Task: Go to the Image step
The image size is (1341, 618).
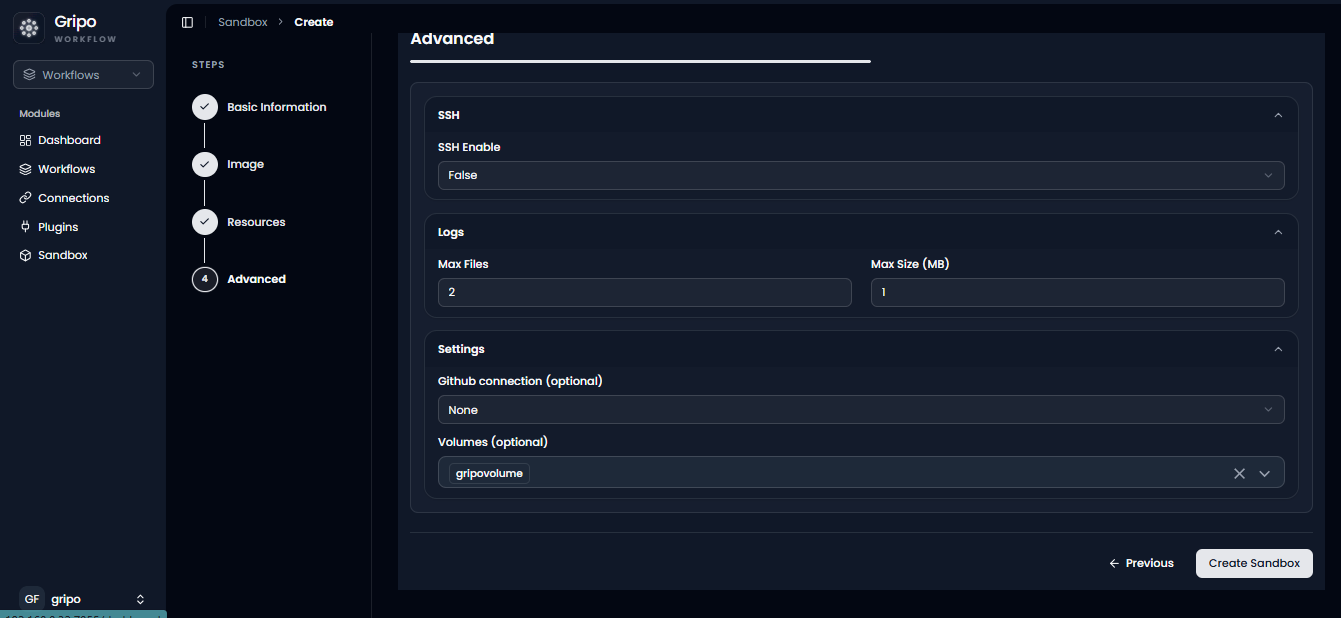Action: coord(245,164)
